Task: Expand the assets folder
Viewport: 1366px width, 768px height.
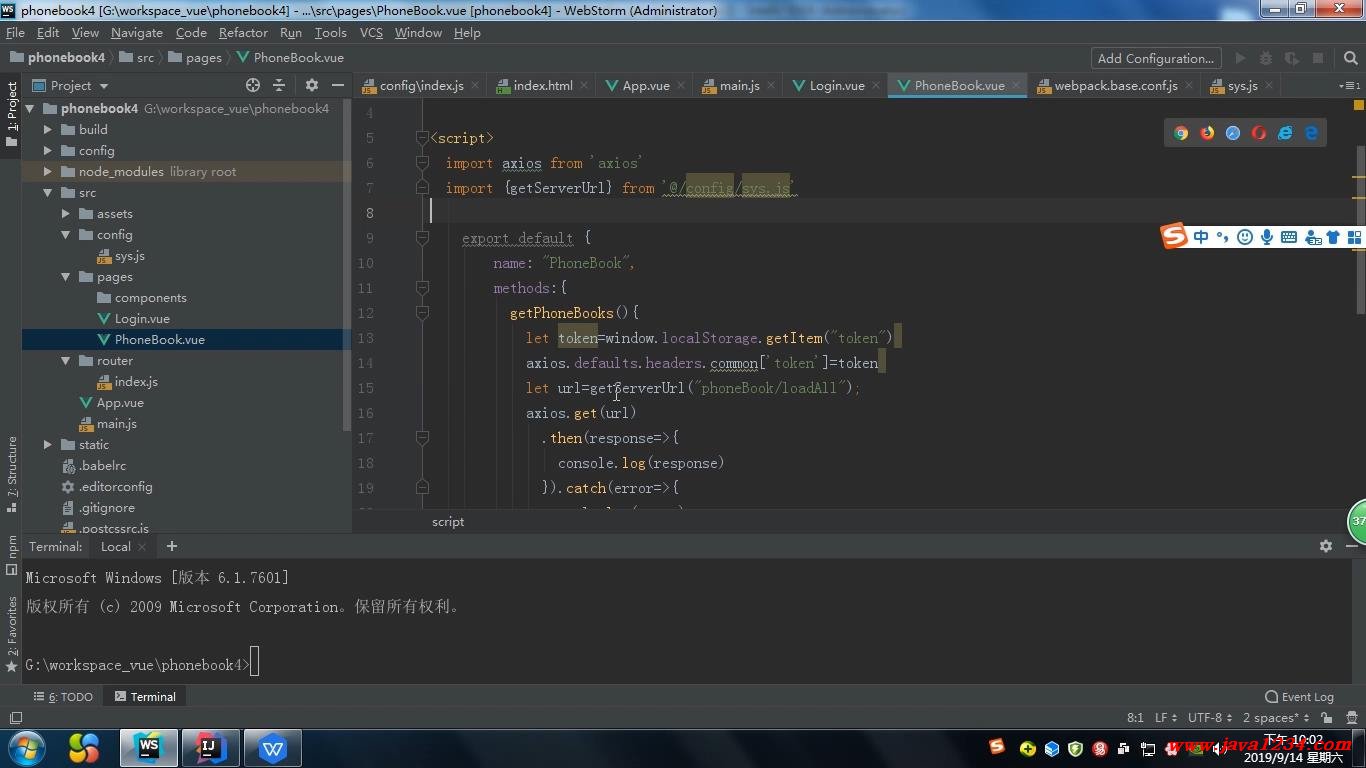Action: click(x=66, y=213)
